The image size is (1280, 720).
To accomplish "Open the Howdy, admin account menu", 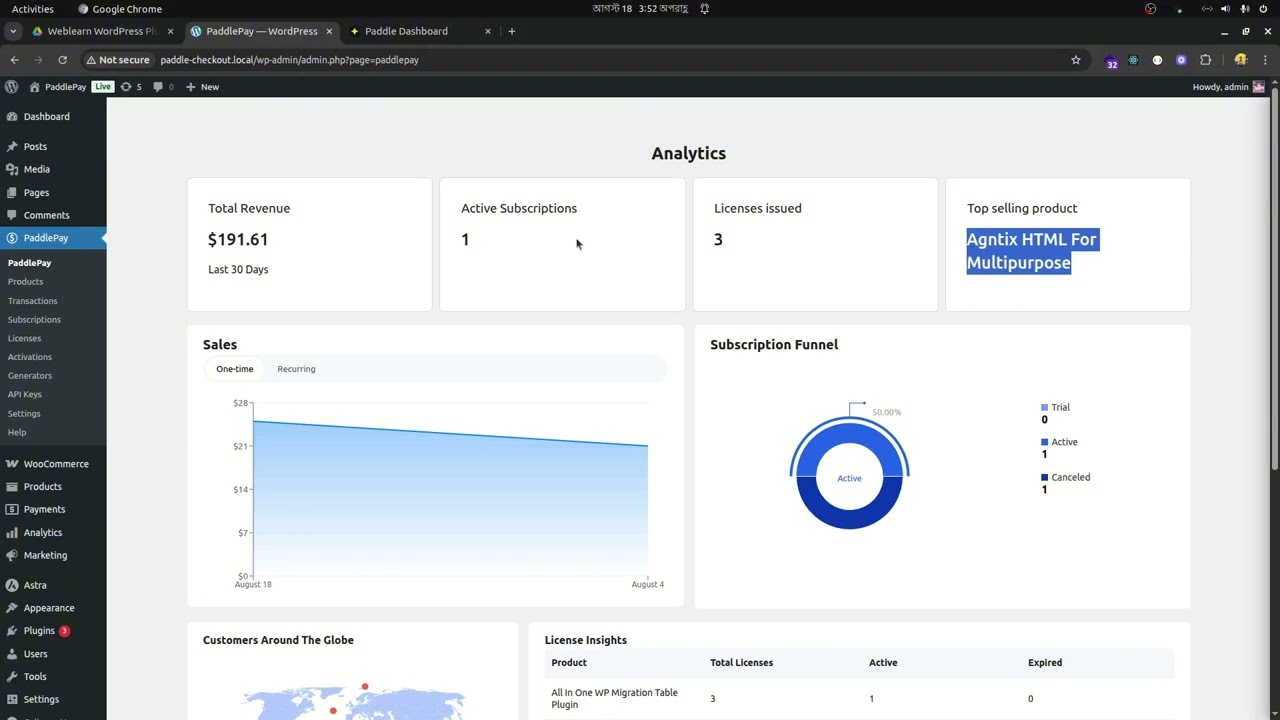I will click(x=1228, y=87).
